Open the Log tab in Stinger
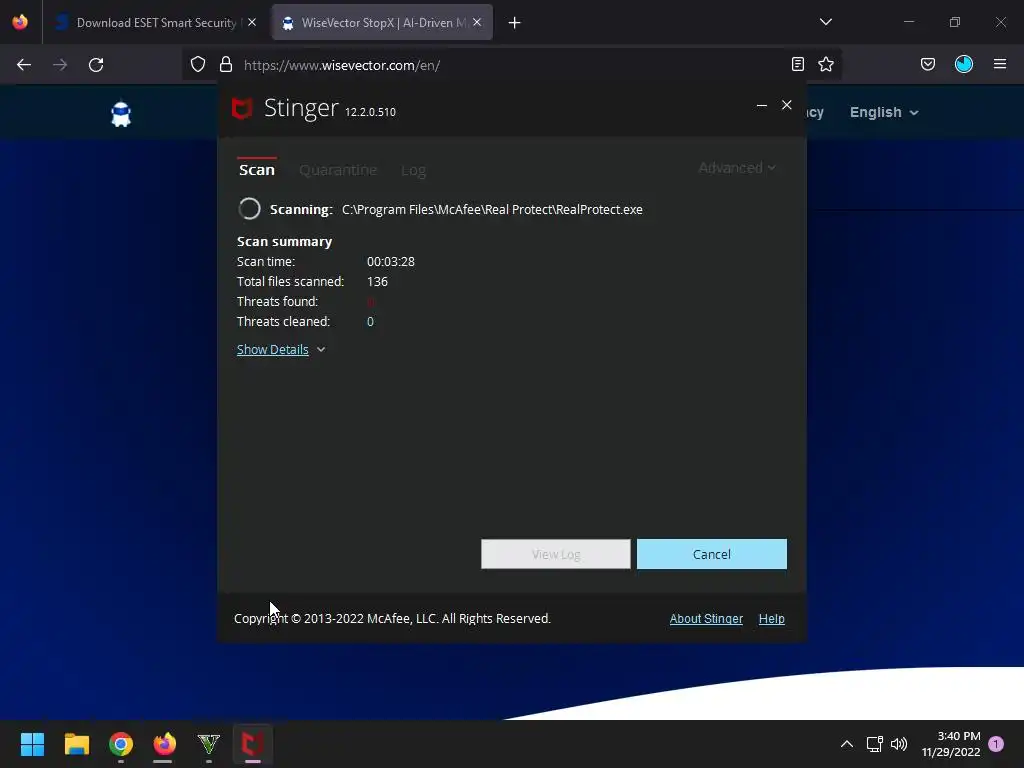 413,170
